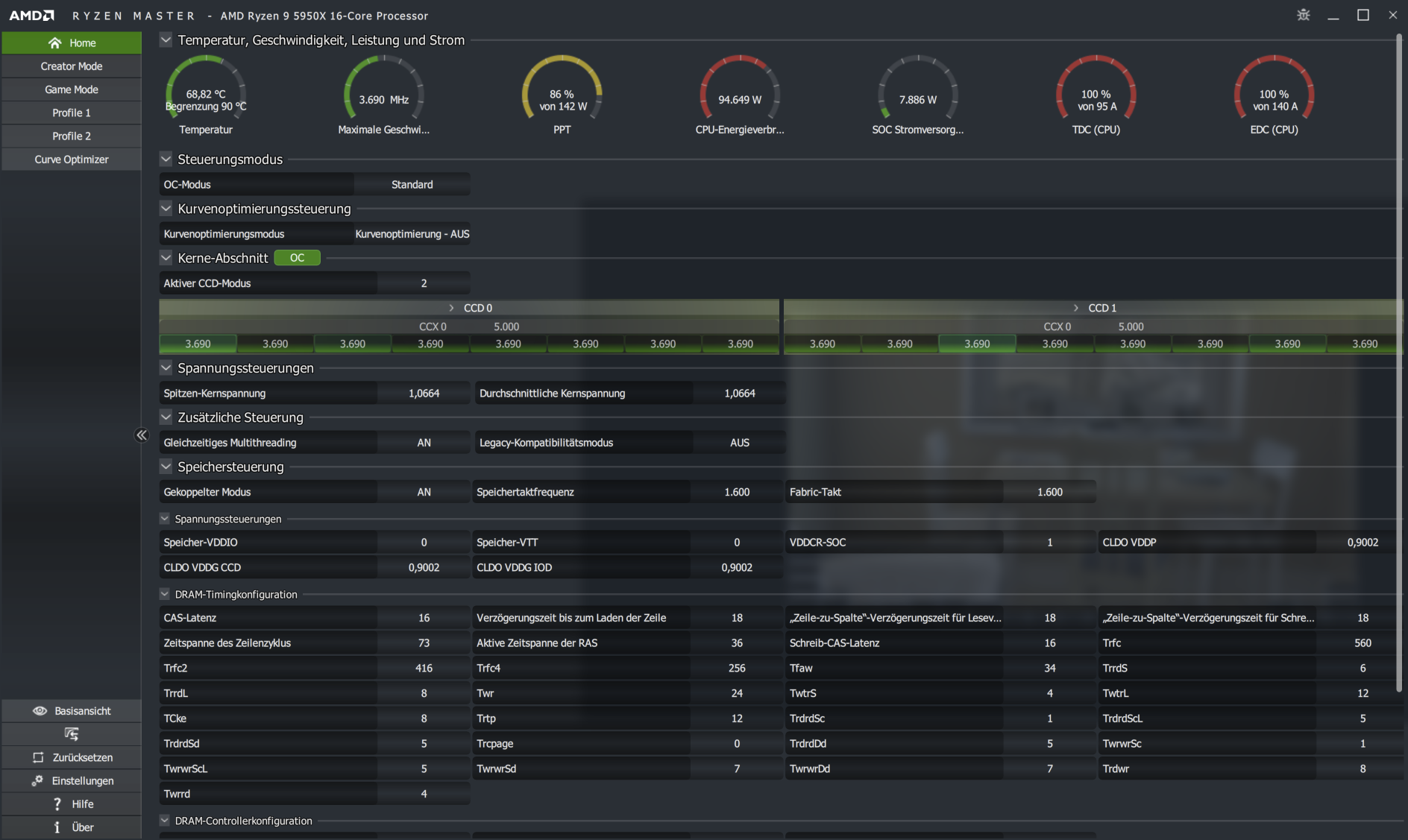
Task: Click the vertical scrollbar on the right
Action: [x=1400, y=363]
